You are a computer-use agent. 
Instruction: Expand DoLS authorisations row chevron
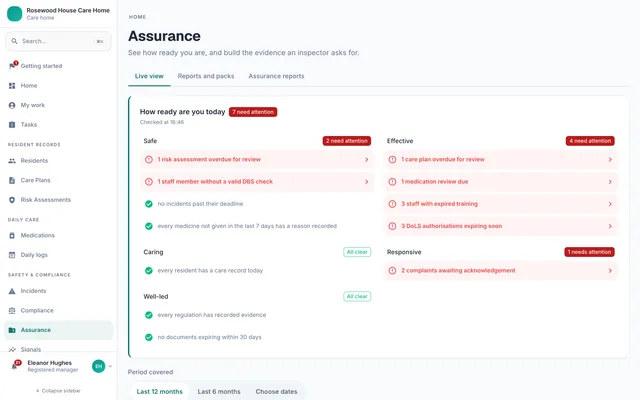click(x=610, y=226)
